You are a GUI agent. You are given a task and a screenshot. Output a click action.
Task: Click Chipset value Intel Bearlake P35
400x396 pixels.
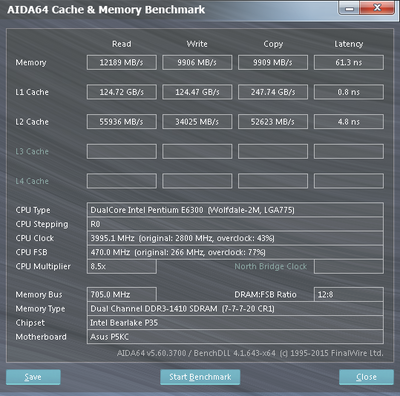coord(235,323)
